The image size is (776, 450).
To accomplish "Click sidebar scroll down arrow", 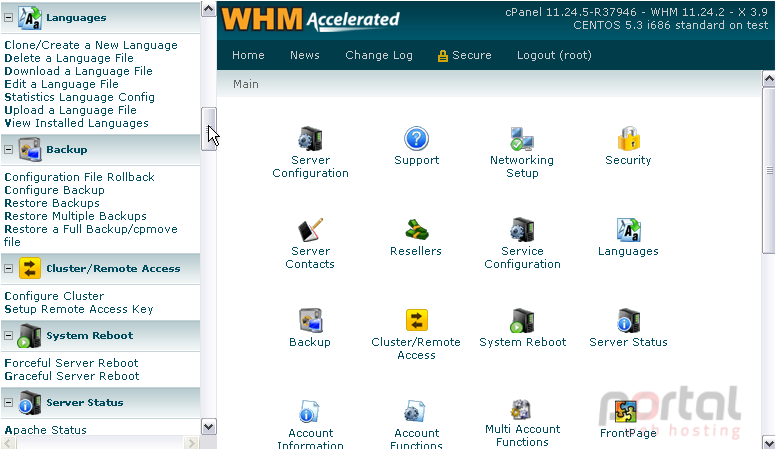I will coord(208,427).
